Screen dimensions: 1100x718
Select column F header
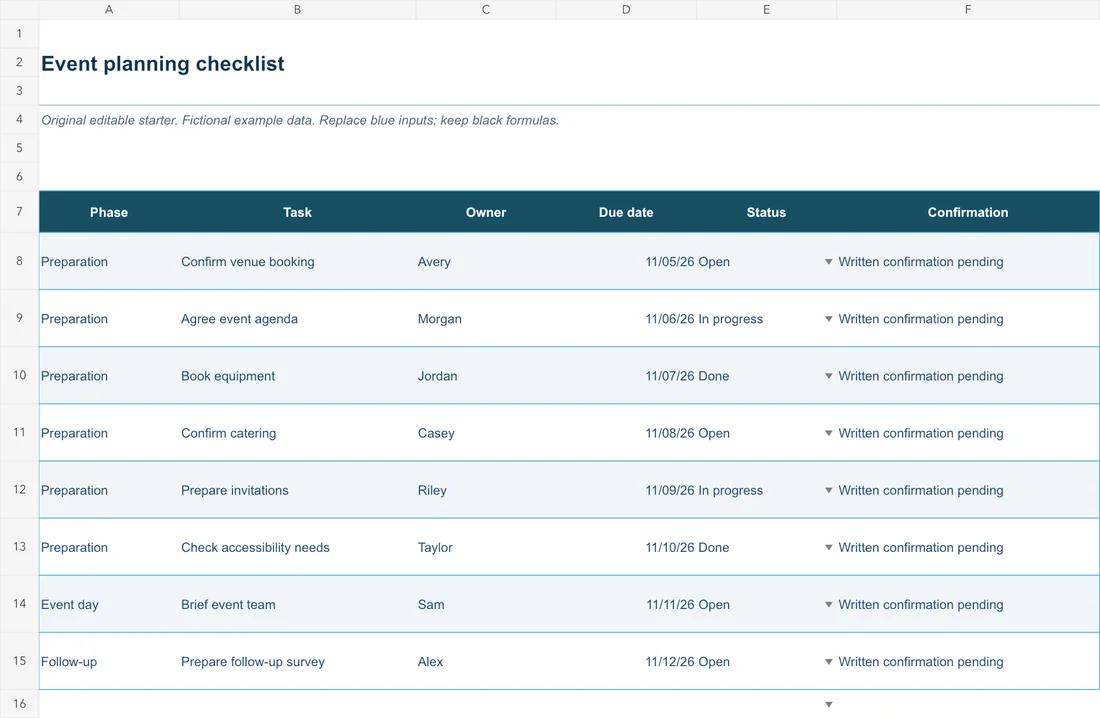[968, 9]
